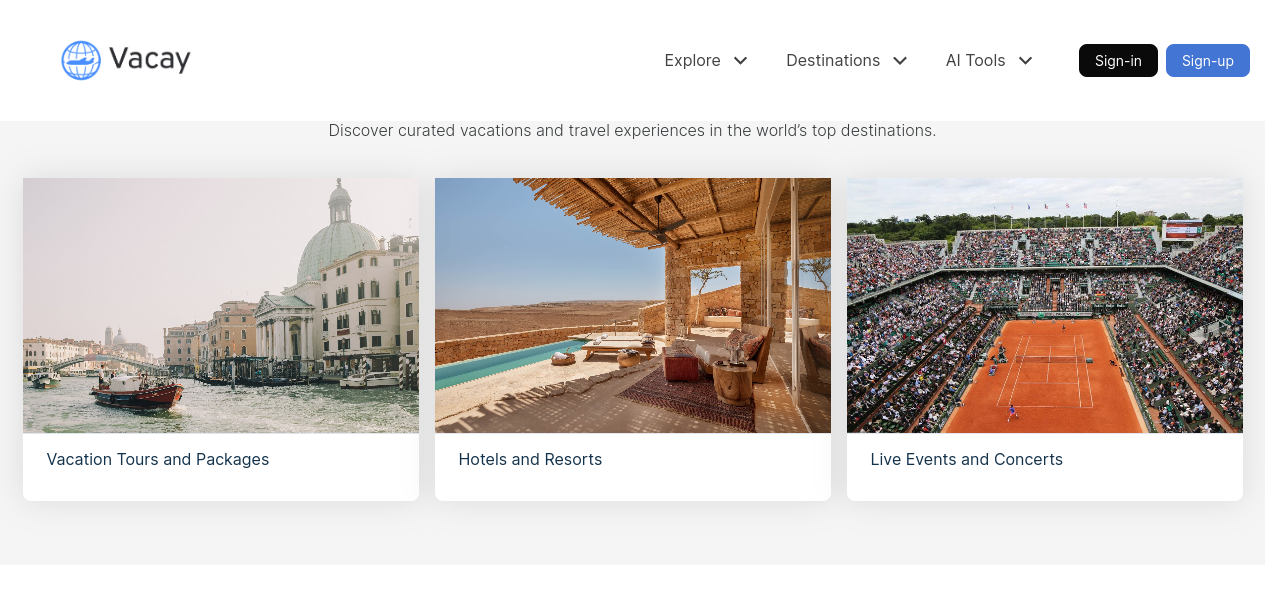The image size is (1280, 600).
Task: Click the Vacay globe logo icon
Action: click(81, 60)
